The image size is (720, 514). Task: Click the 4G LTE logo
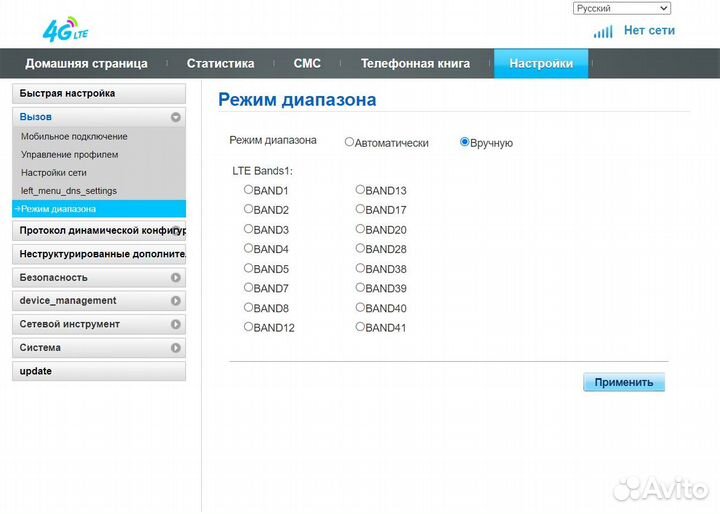click(x=66, y=30)
